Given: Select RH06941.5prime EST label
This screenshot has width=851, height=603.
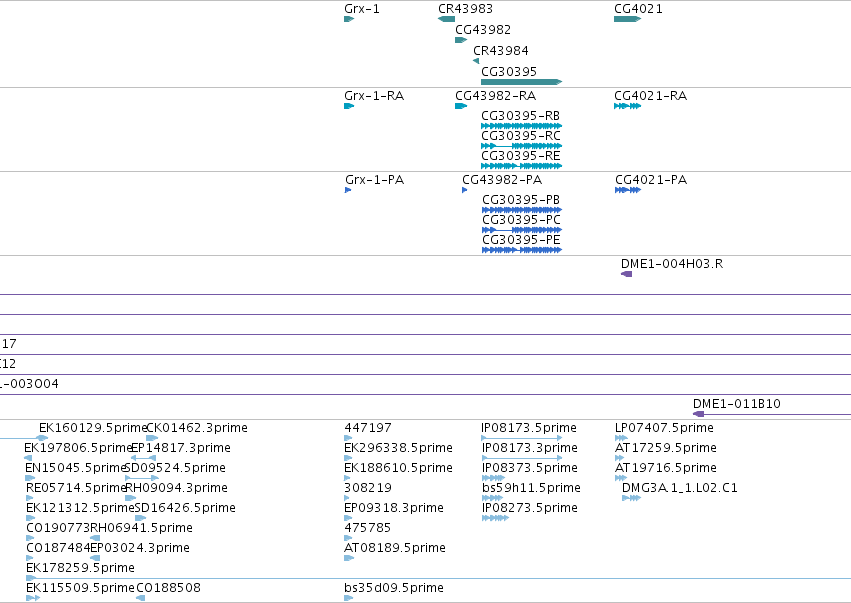Looking at the screenshot, I should 141,528.
